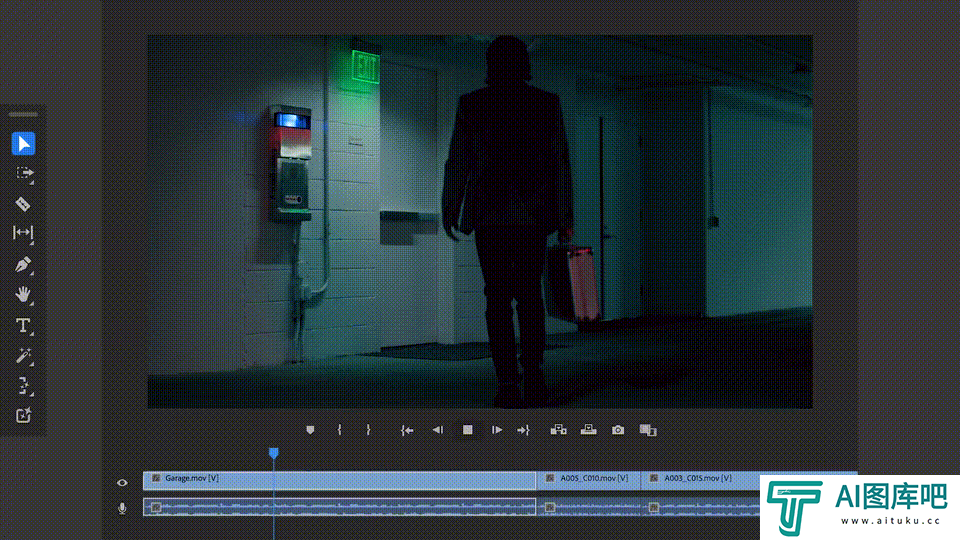Mark Out point with right brace
This screenshot has height=540, width=960.
pyautogui.click(x=368, y=430)
